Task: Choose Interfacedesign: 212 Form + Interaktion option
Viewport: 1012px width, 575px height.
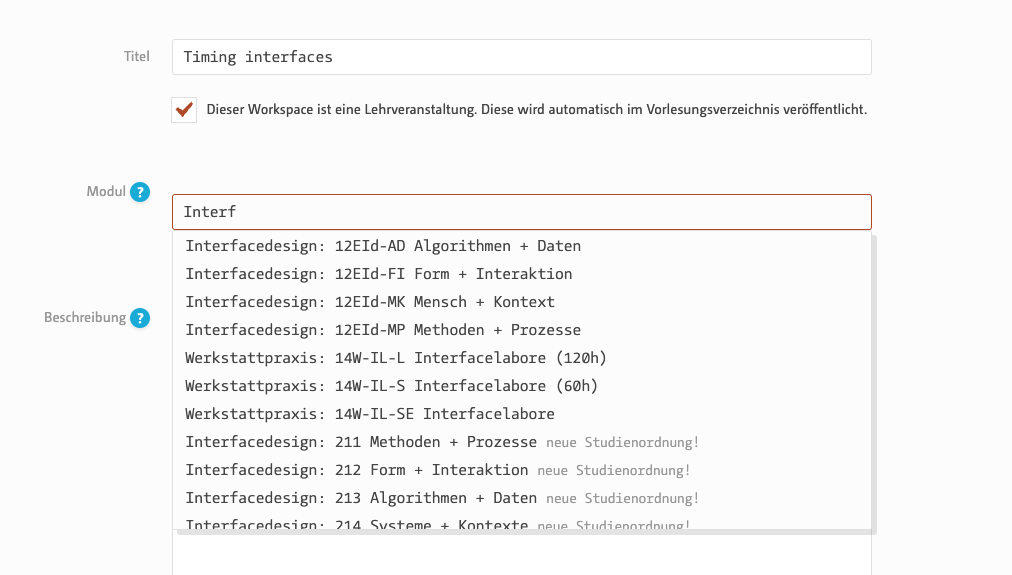Action: (521, 470)
